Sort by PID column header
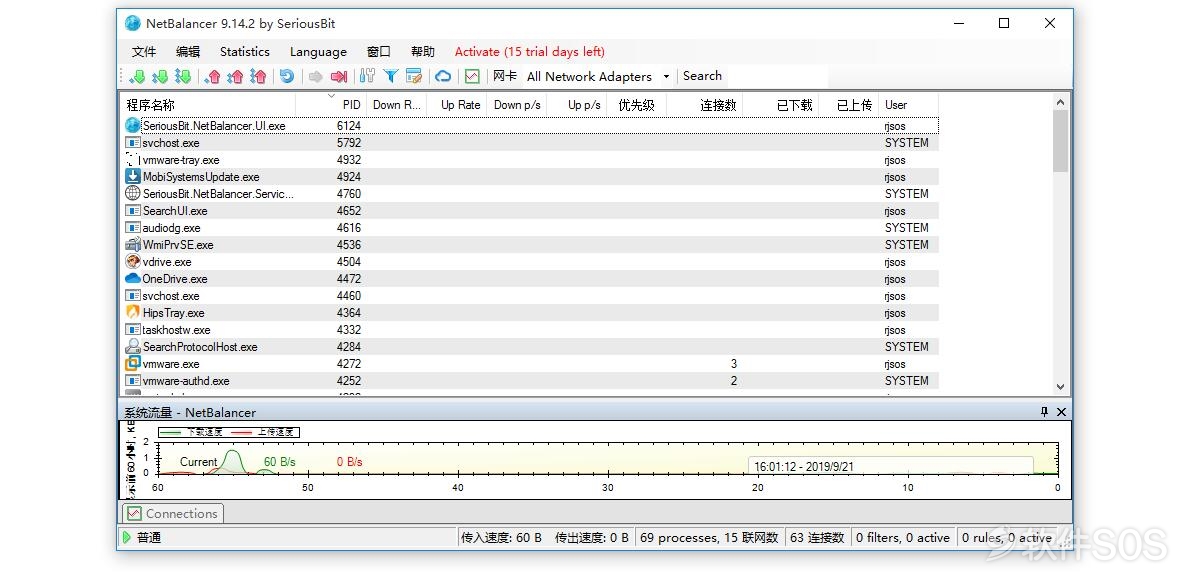This screenshot has width=1184, height=572. [331, 105]
